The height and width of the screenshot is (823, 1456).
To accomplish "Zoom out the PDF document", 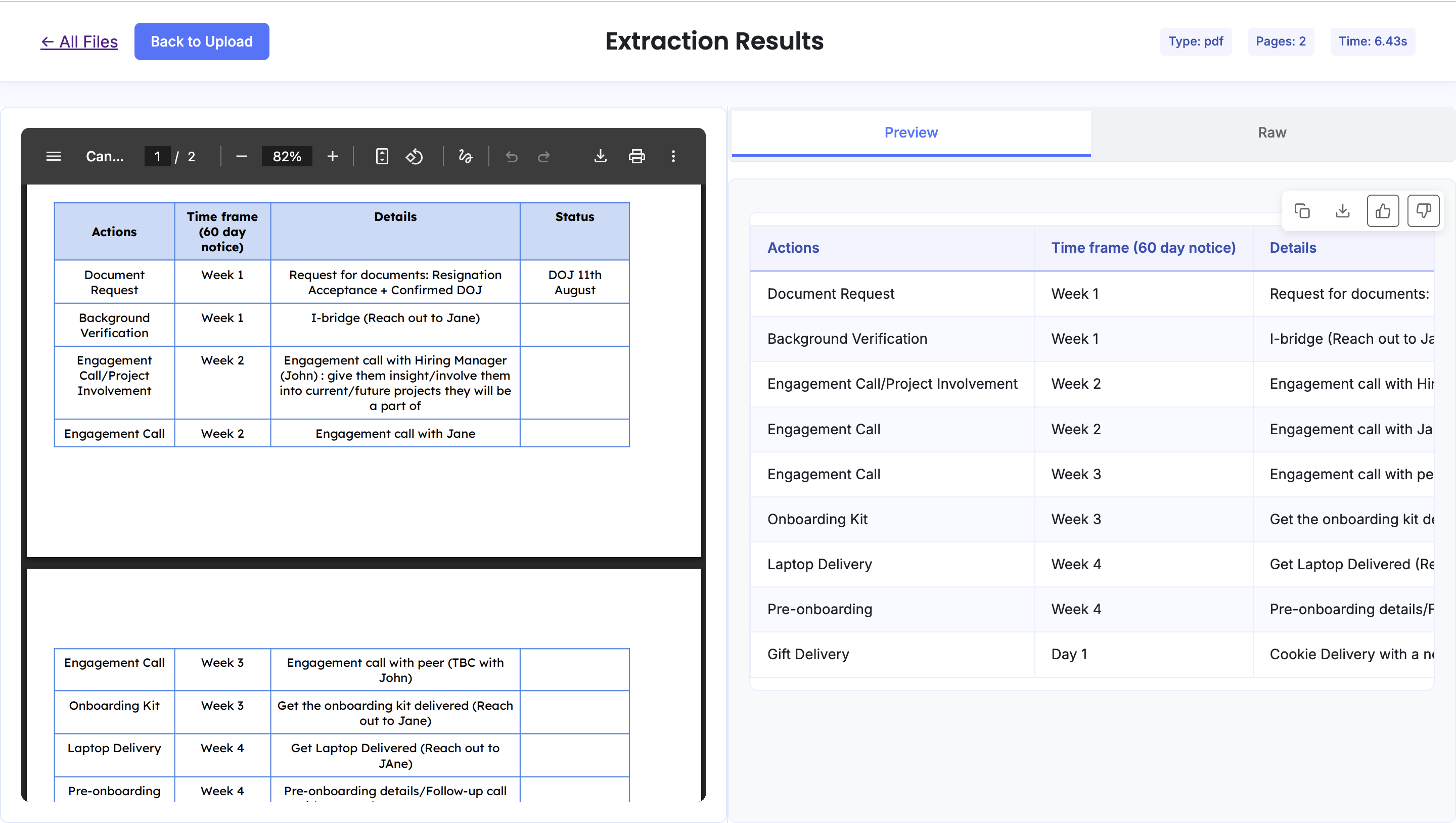I will coord(241,156).
